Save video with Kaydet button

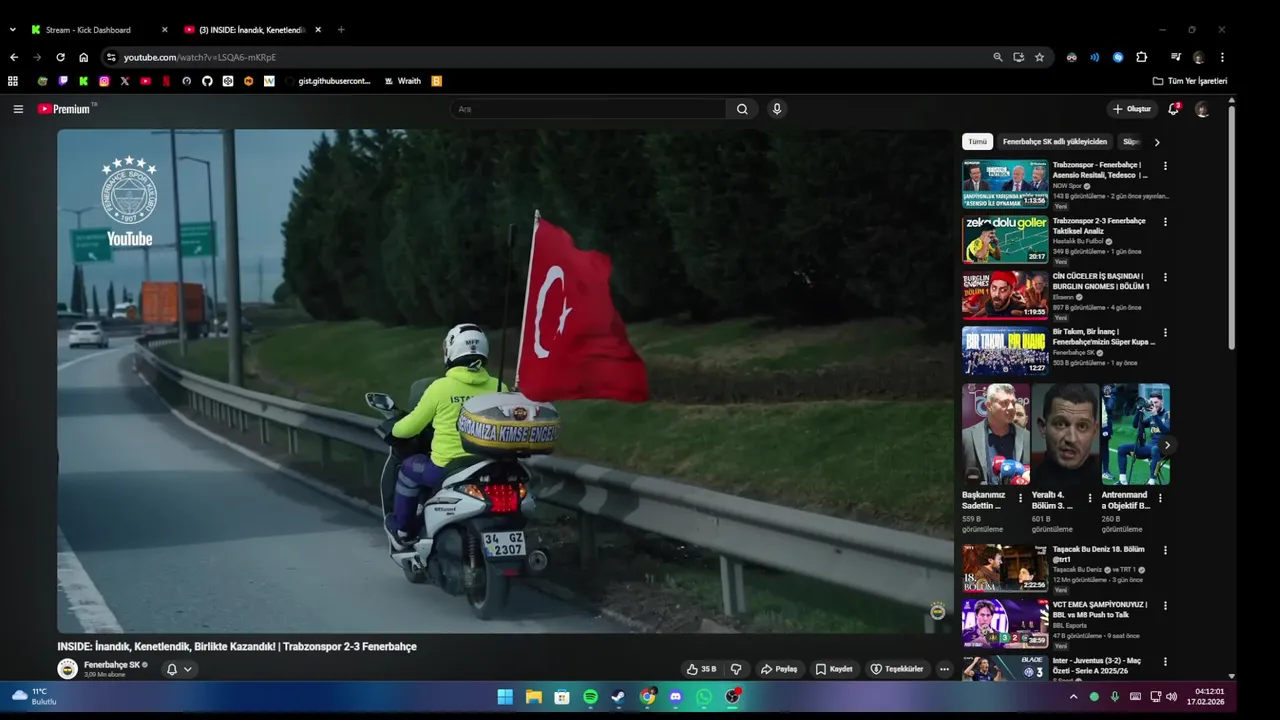point(834,669)
